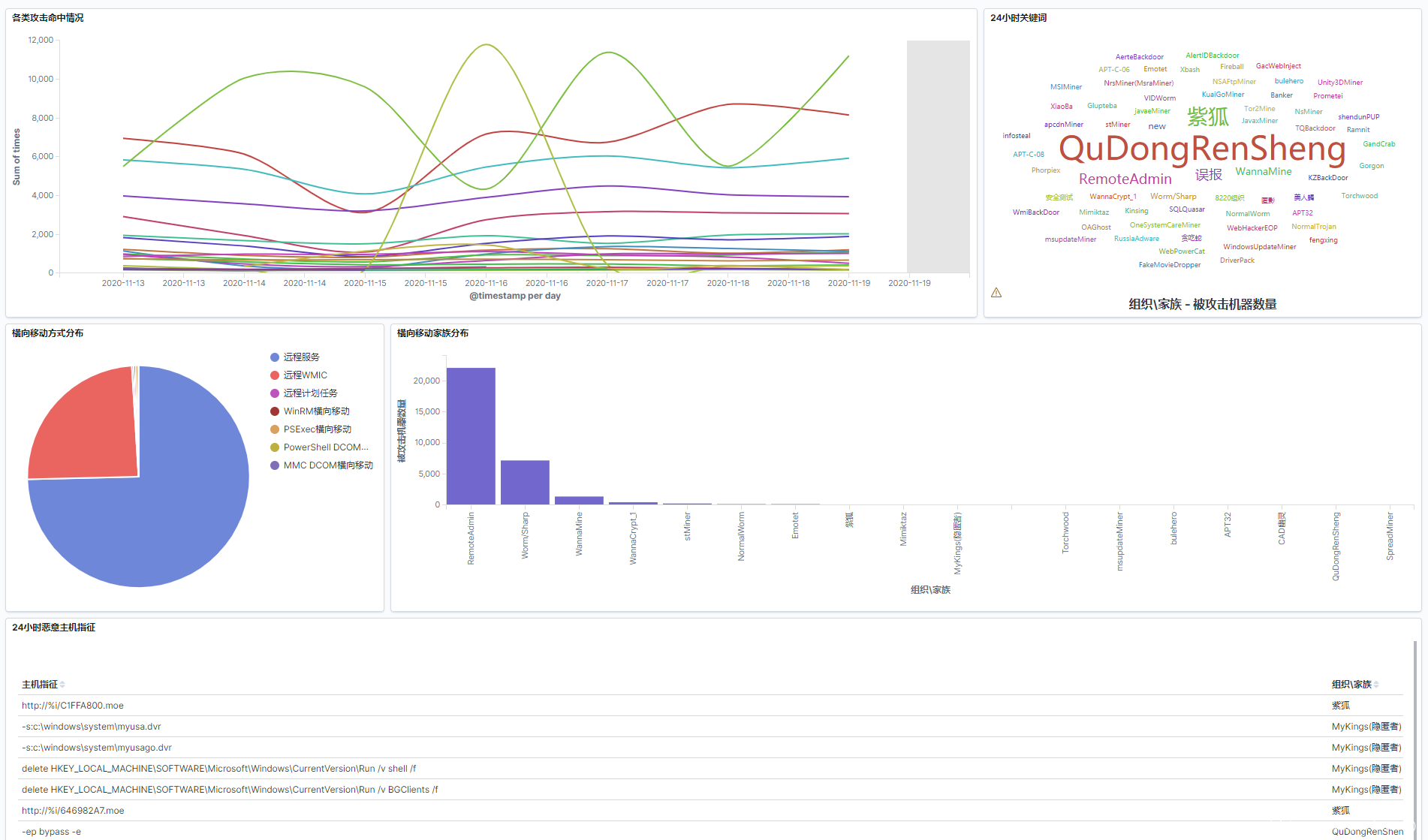Click the QuDongRenSheng tag in word cloud

(x=1201, y=149)
